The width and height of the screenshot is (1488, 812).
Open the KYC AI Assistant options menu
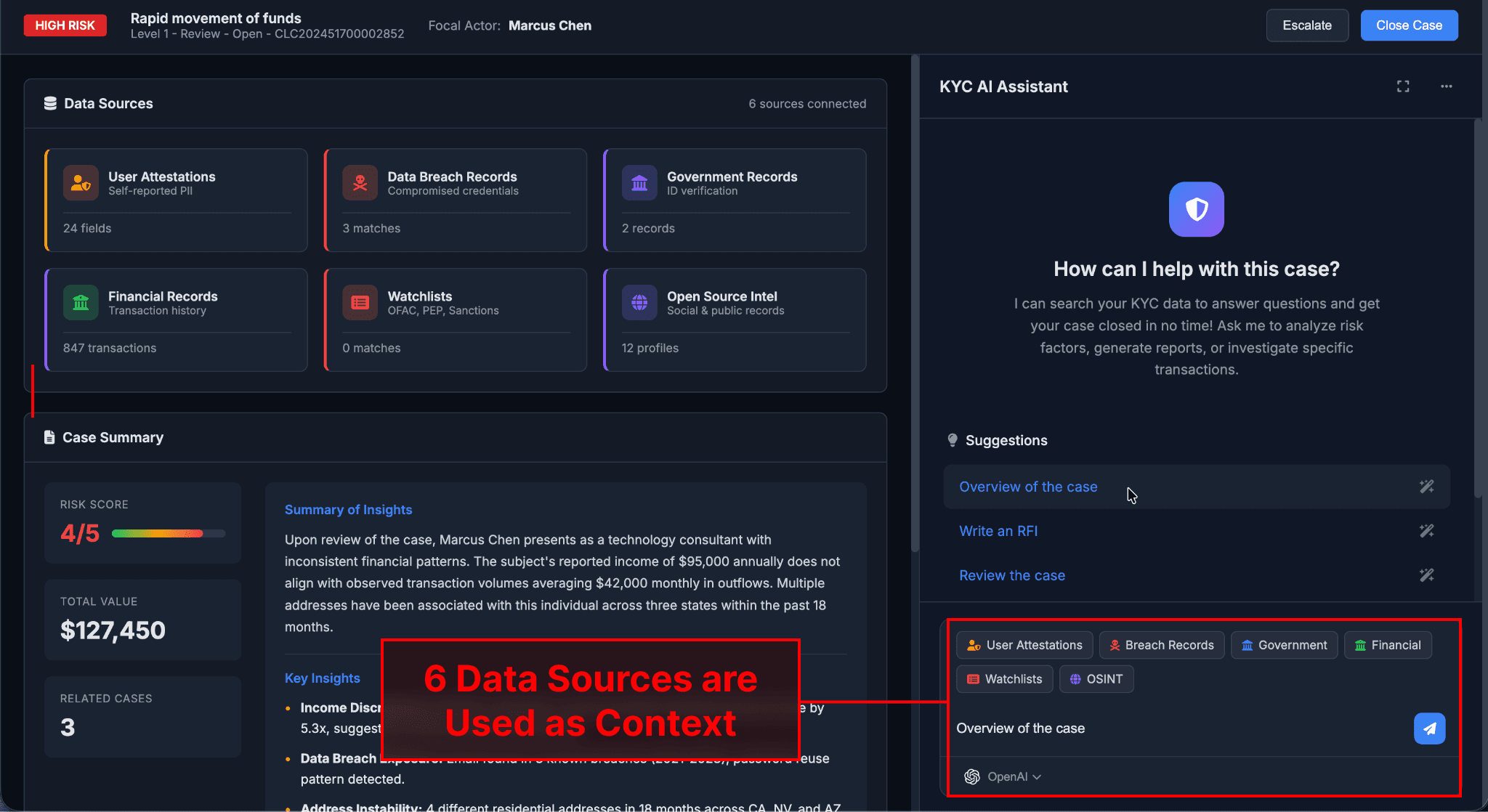[x=1445, y=86]
